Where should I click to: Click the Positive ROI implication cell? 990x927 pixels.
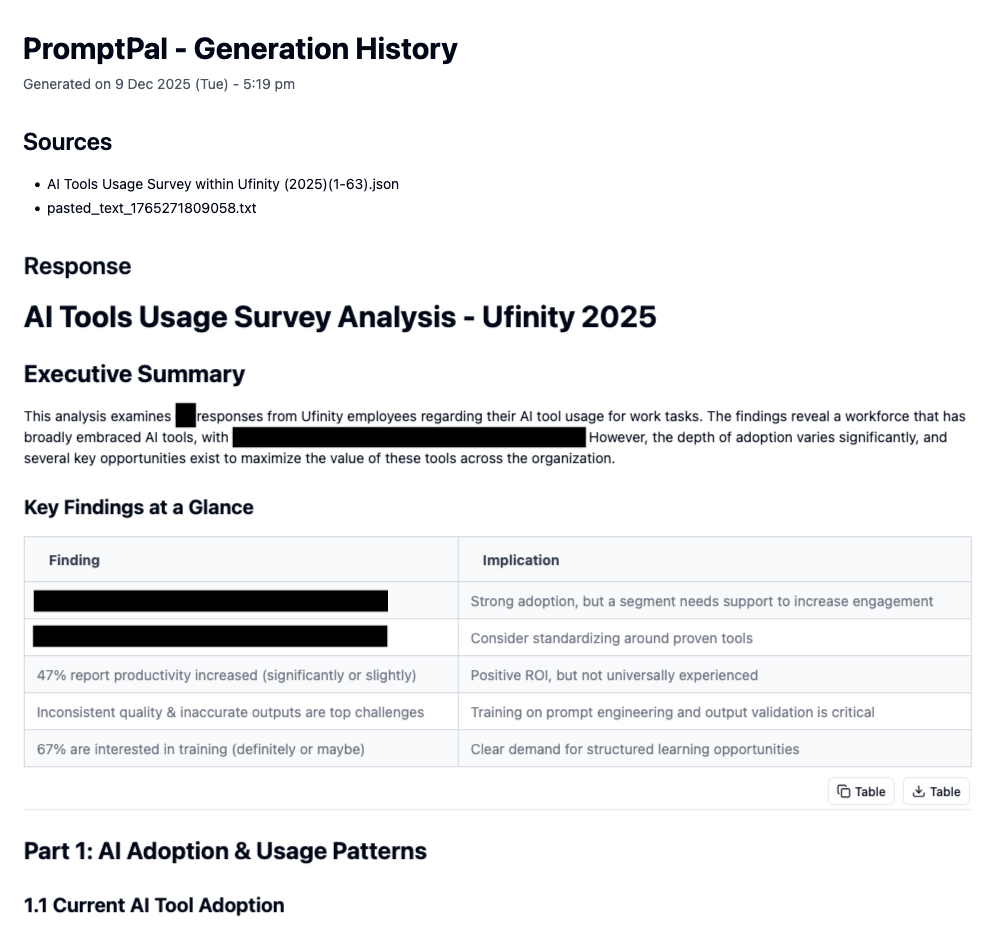614,675
